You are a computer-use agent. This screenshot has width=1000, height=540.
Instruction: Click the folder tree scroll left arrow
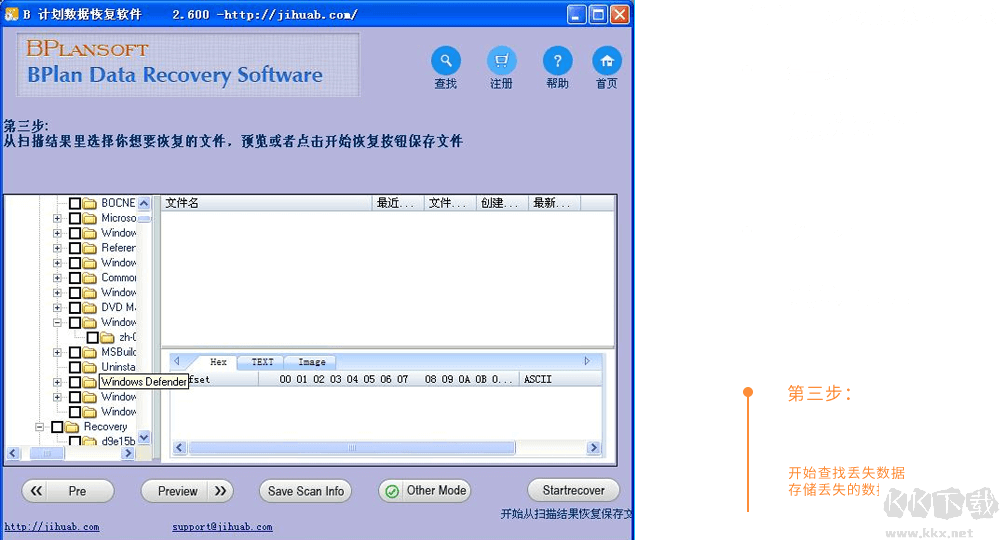point(13,453)
